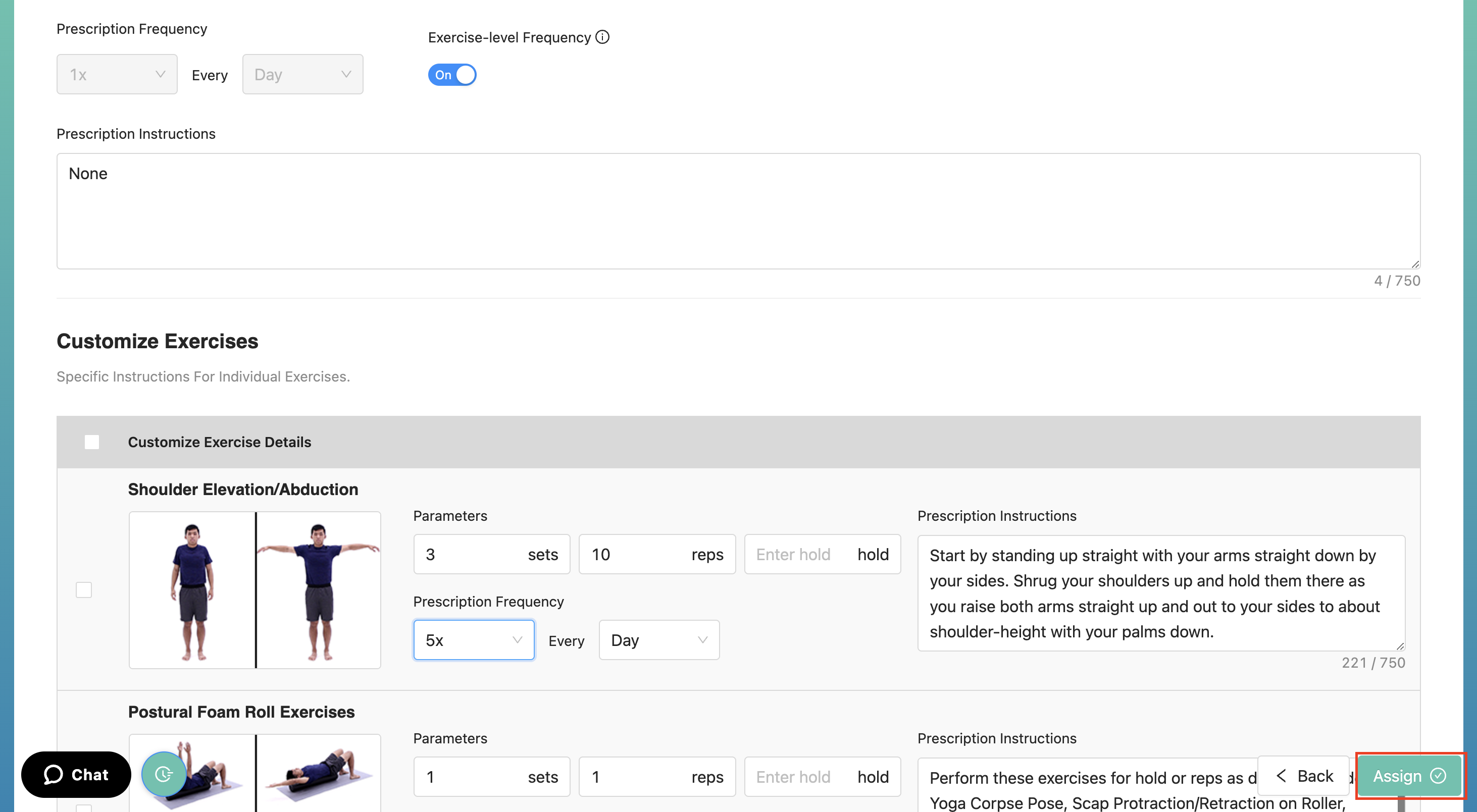Viewport: 1477px width, 812px height.
Task: Click the Assign checkmark icon
Action: (x=1438, y=775)
